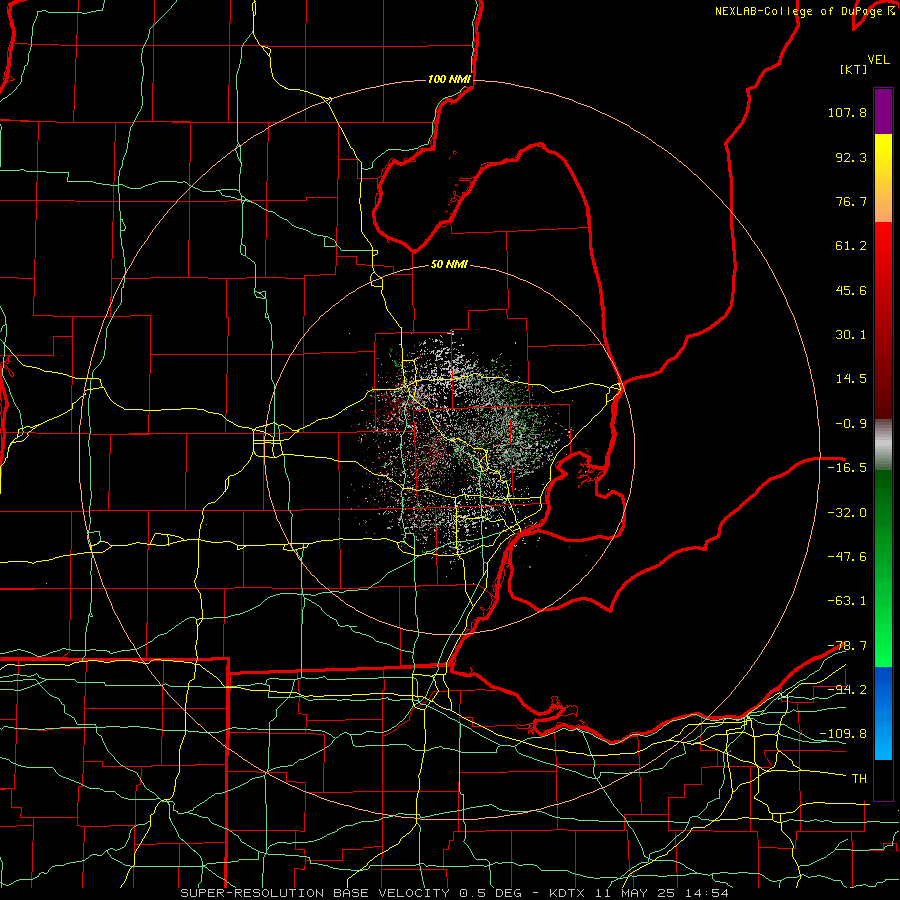Click the VEL legend title
This screenshot has width=900, height=900.
click(878, 60)
